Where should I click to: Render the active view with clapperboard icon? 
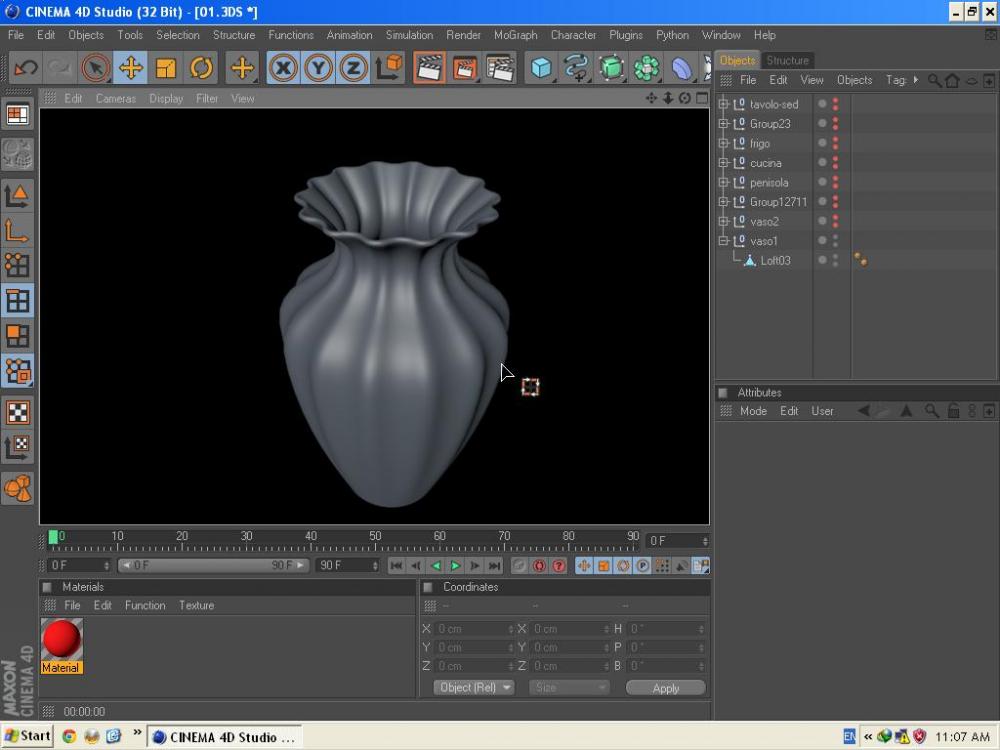[x=429, y=68]
